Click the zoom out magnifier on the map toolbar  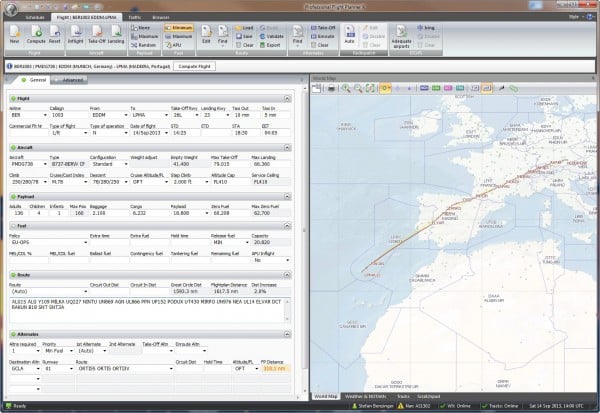pos(357,88)
